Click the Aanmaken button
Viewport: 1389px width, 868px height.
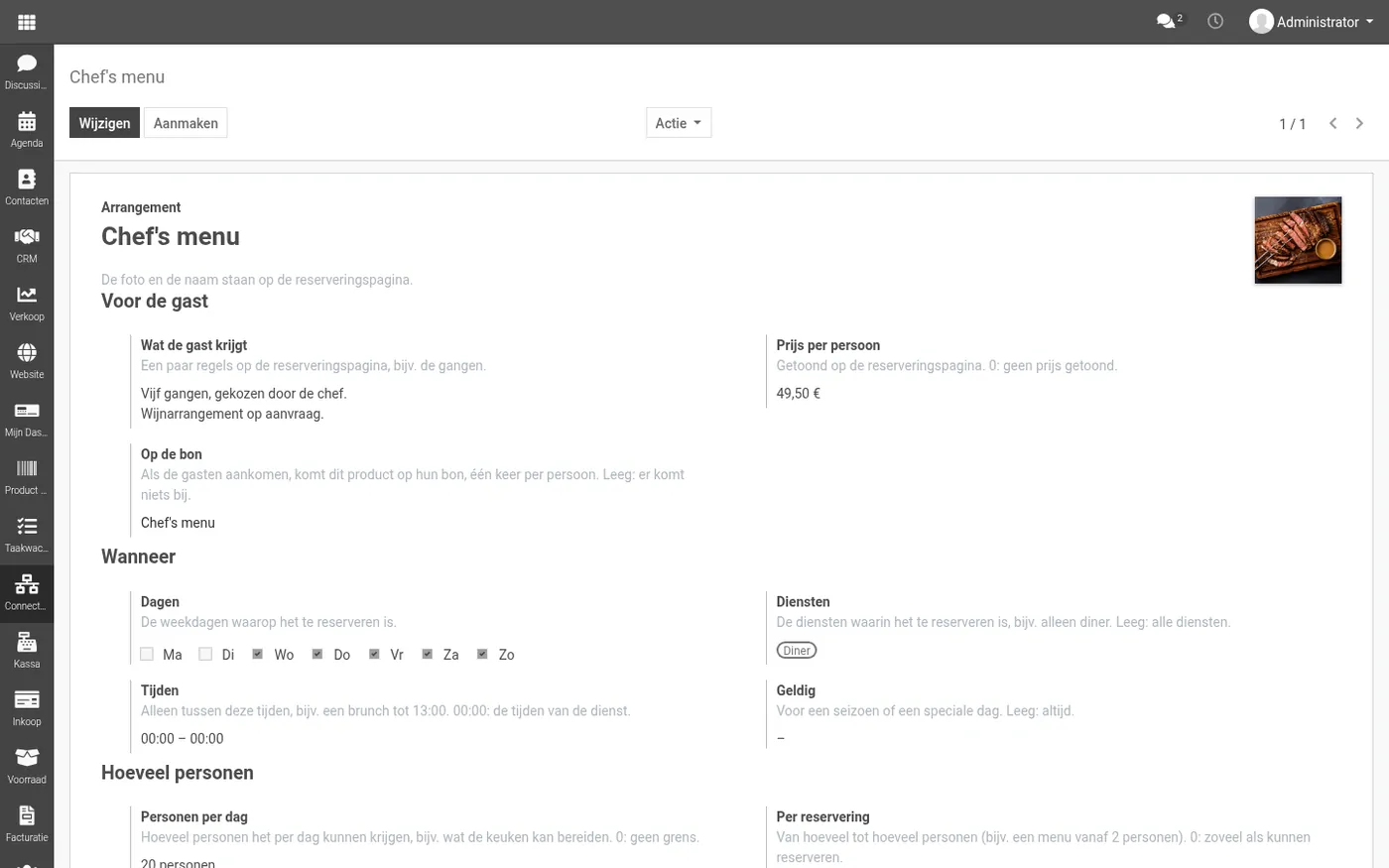(x=186, y=123)
